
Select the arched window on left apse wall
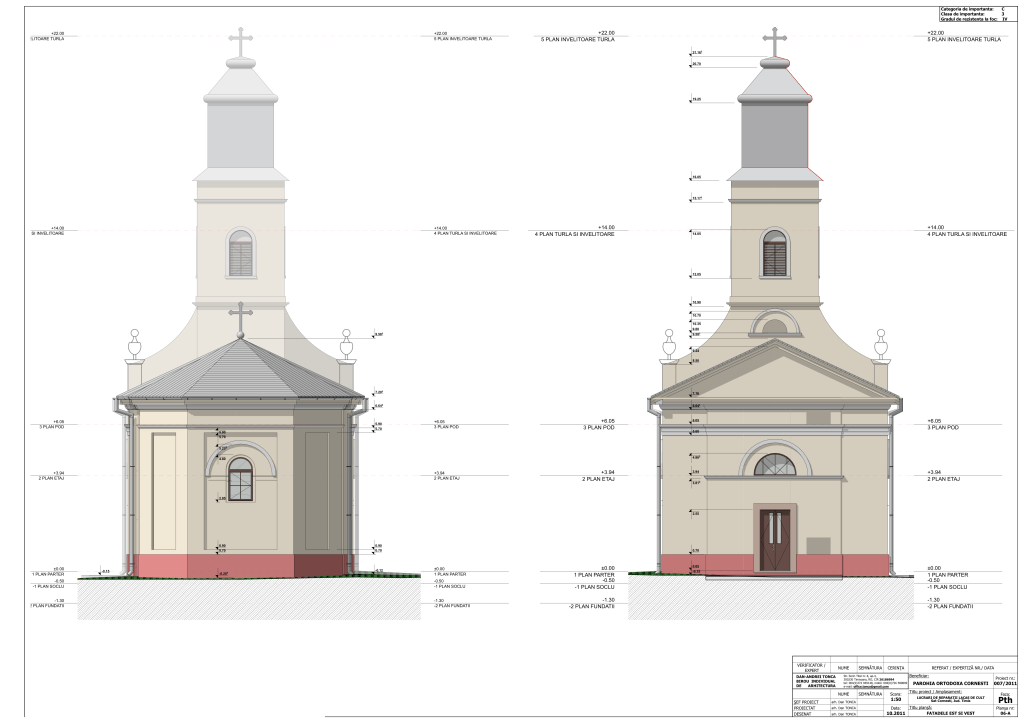[x=240, y=478]
